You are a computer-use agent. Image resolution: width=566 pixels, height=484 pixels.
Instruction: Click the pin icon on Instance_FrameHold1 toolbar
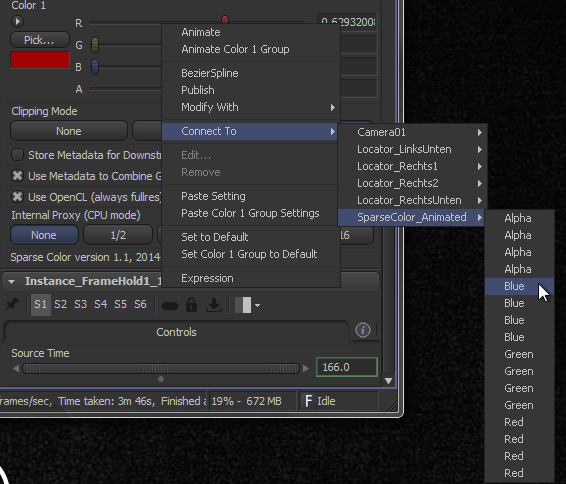12,305
